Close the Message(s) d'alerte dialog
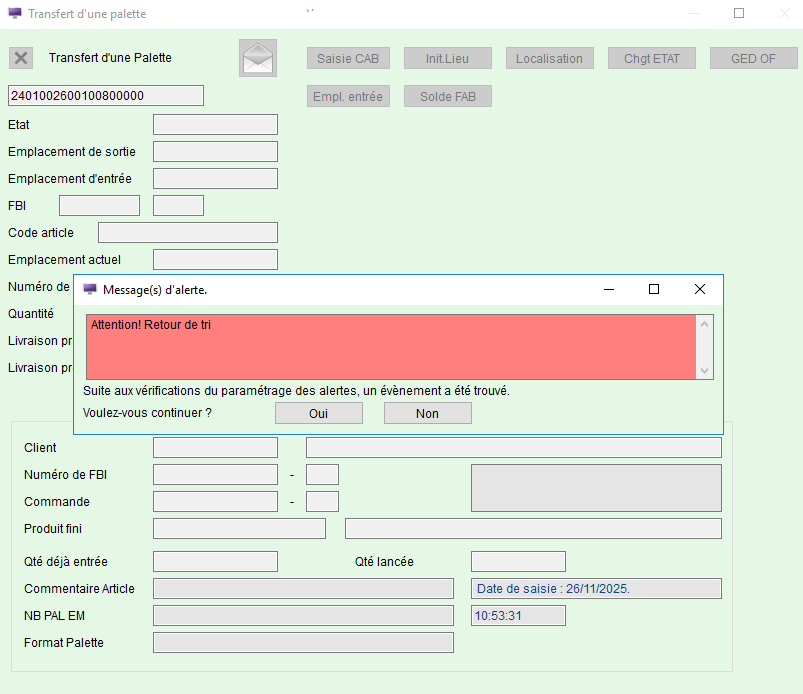 [x=700, y=289]
